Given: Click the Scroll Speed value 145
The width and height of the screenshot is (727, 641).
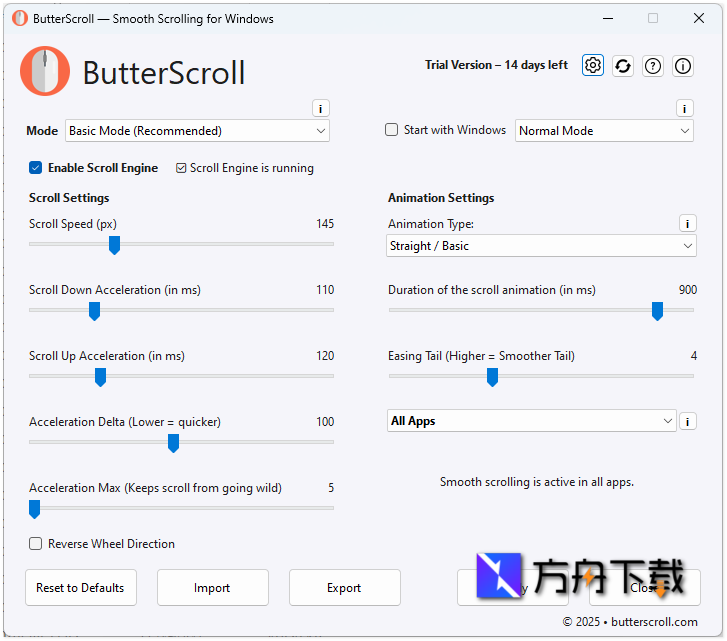Looking at the screenshot, I should [325, 224].
